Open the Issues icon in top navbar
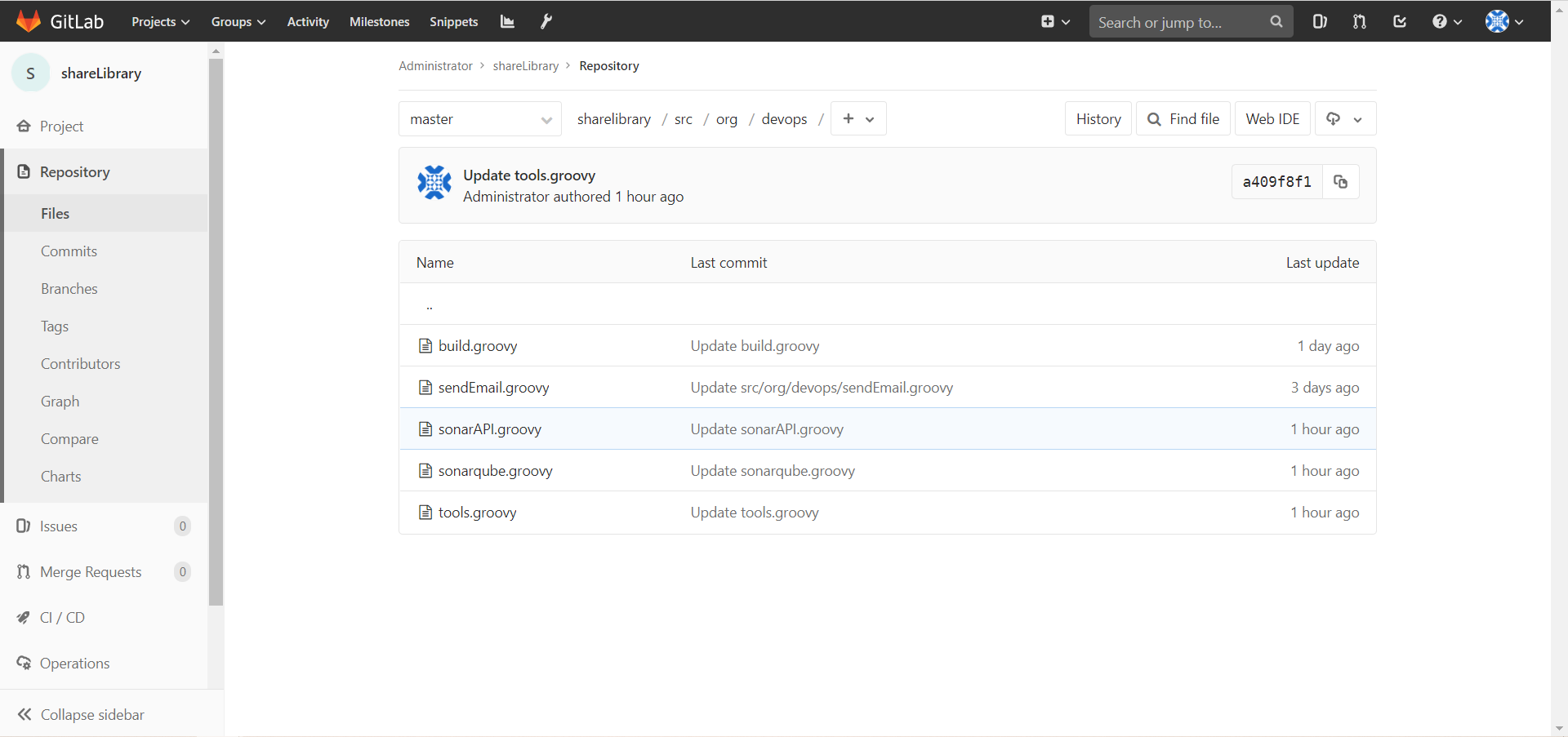 click(1320, 22)
